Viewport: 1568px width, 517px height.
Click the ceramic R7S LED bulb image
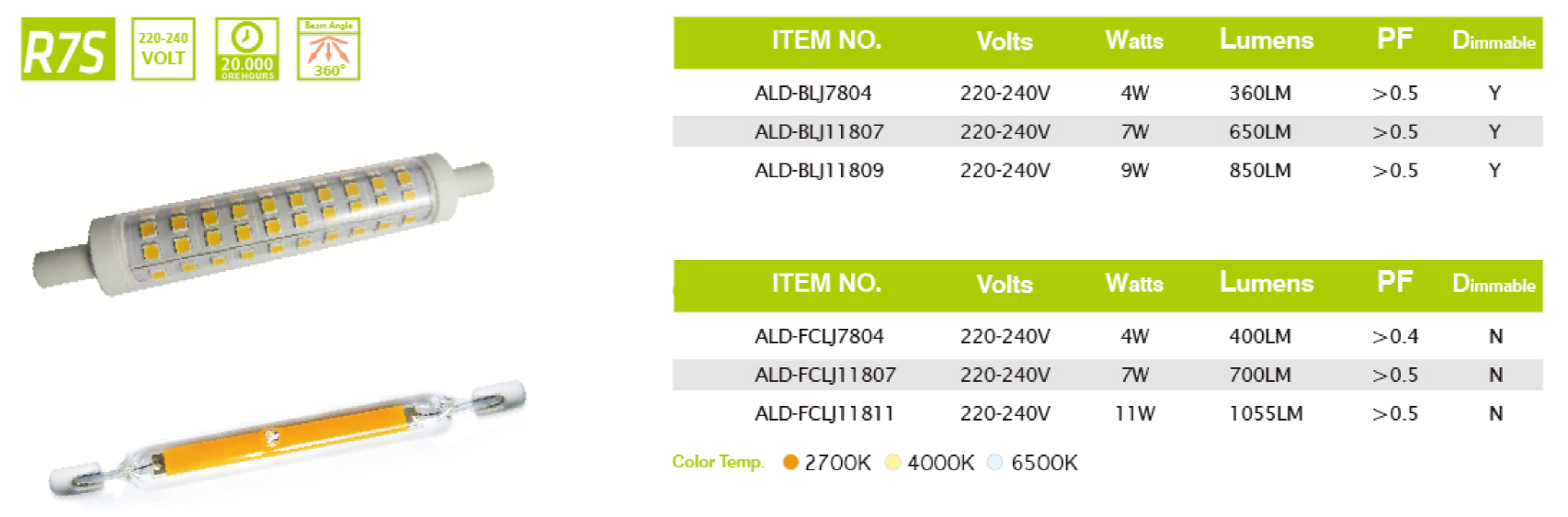263,225
